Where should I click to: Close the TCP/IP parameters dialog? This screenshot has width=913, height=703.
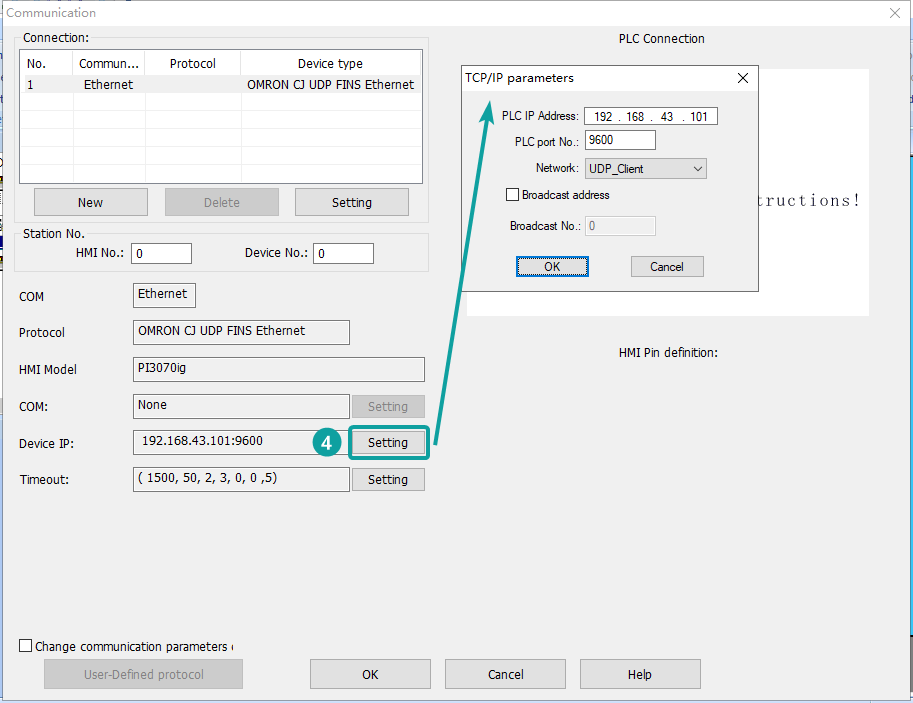pyautogui.click(x=742, y=78)
